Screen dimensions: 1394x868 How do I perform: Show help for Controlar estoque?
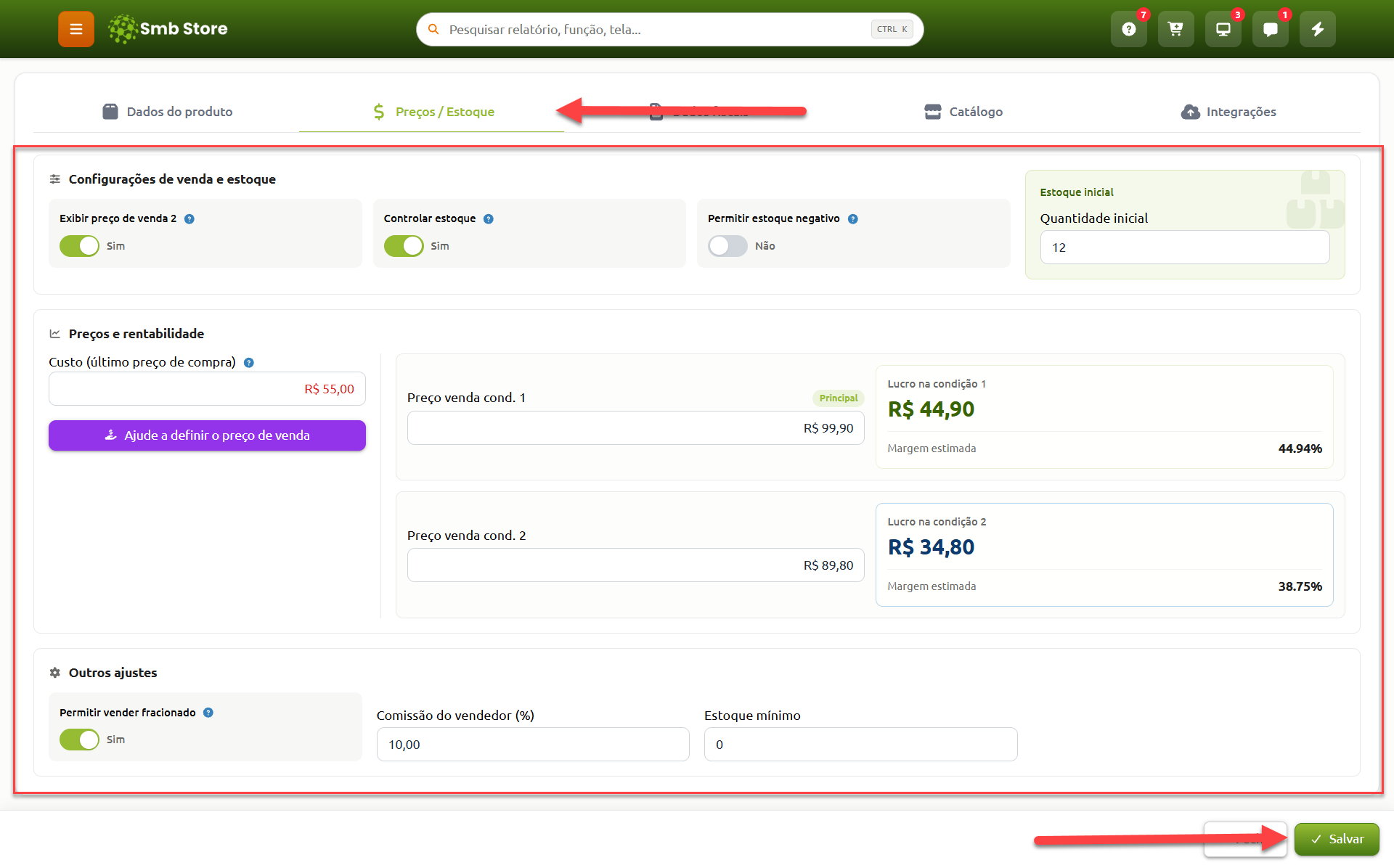[488, 218]
